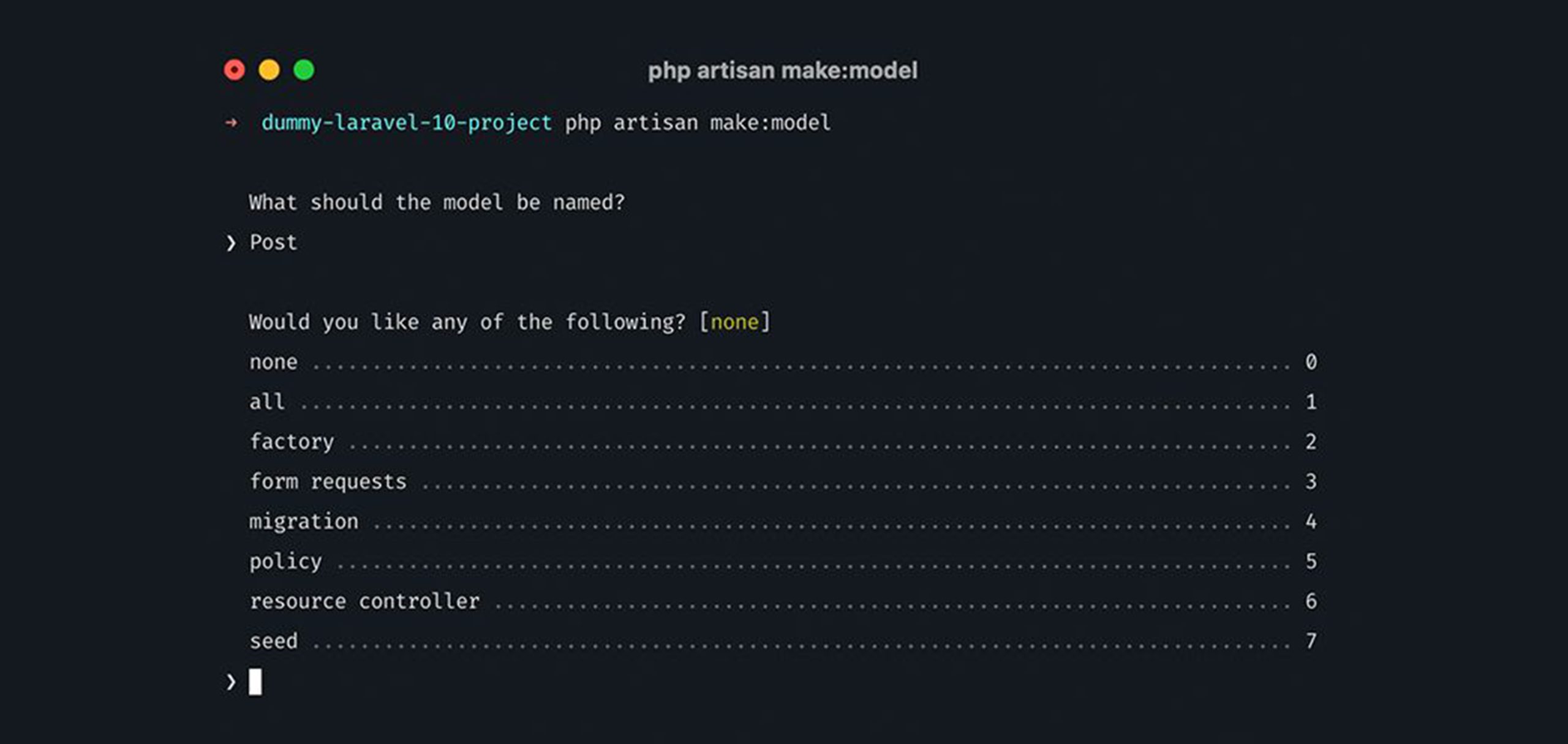Click the blinking cursor block at the input prompt
The image size is (1568, 744).
point(255,682)
